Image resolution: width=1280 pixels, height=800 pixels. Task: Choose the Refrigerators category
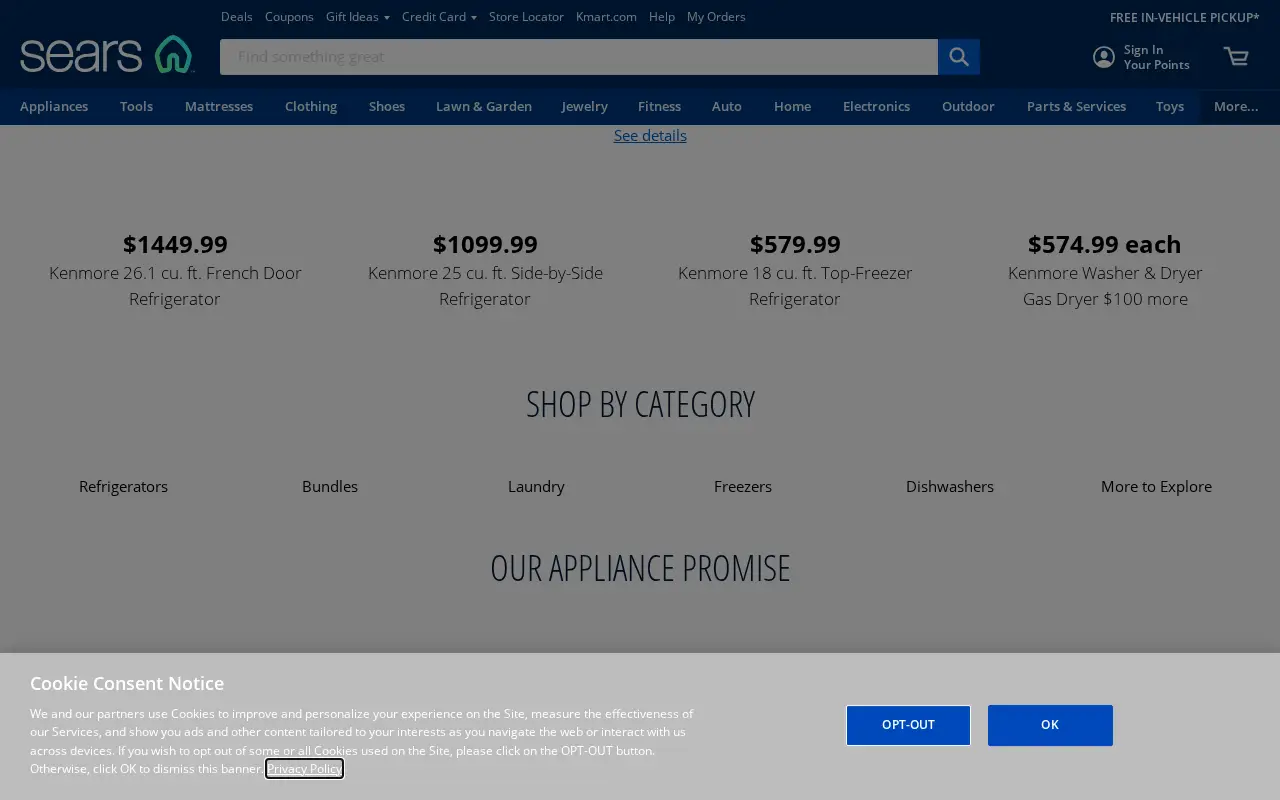[123, 487]
